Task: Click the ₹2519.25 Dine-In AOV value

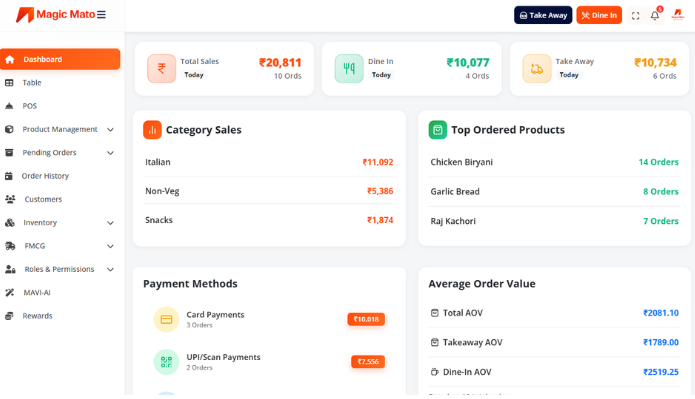Action: [661, 372]
